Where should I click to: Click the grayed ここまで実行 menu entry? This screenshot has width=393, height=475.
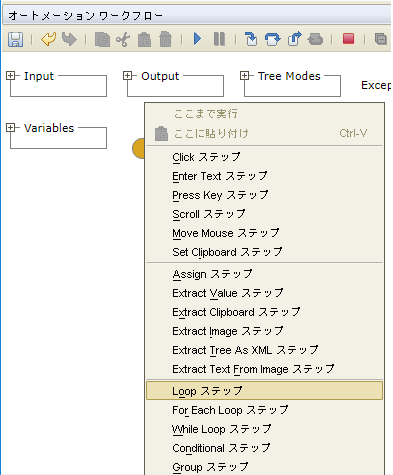(264, 114)
